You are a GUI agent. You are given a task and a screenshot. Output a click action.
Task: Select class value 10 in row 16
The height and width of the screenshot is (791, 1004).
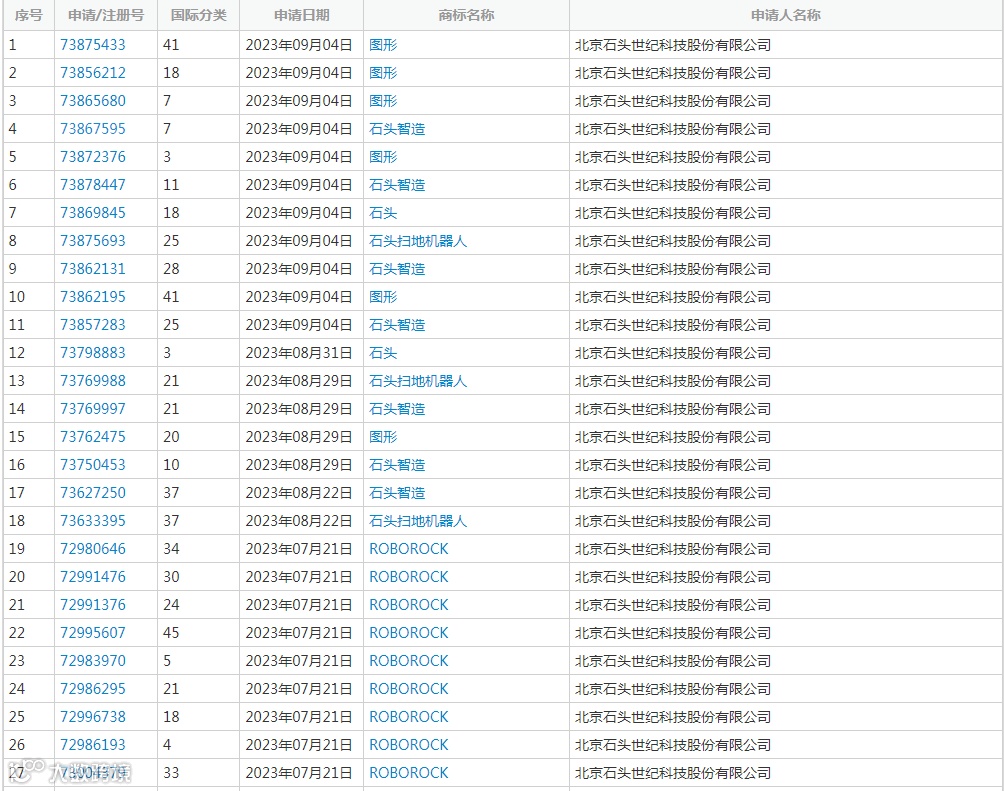pos(171,465)
